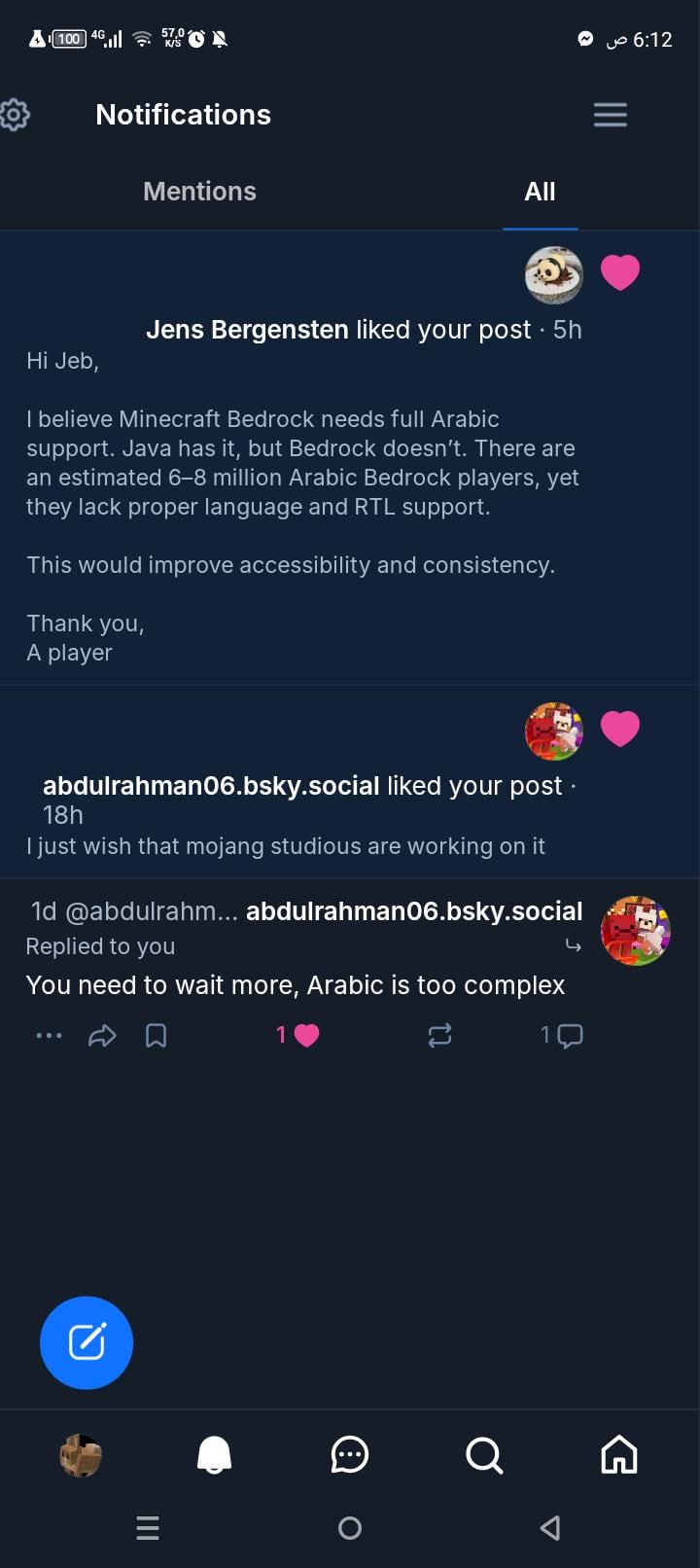Share the reply via arrow icon
The image size is (700, 1568).
(x=102, y=1036)
